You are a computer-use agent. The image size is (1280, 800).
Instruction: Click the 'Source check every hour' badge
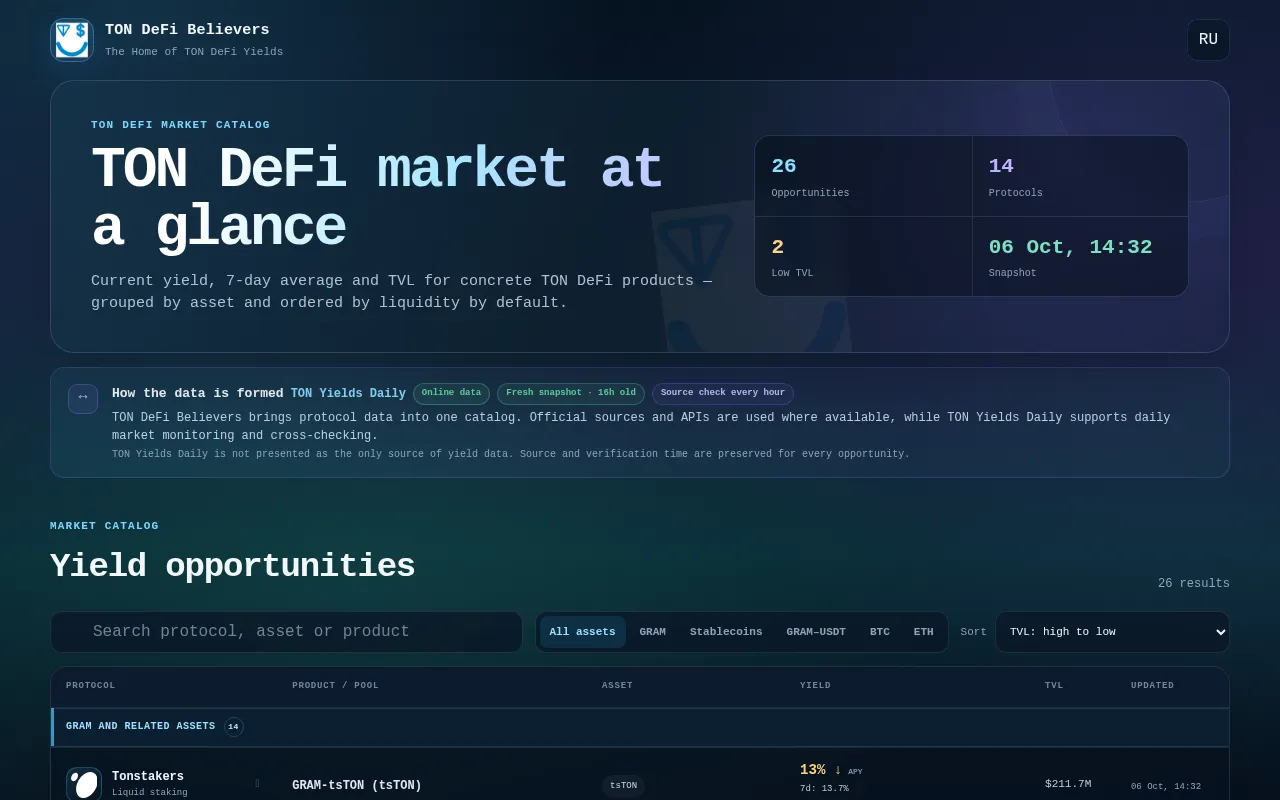723,394
